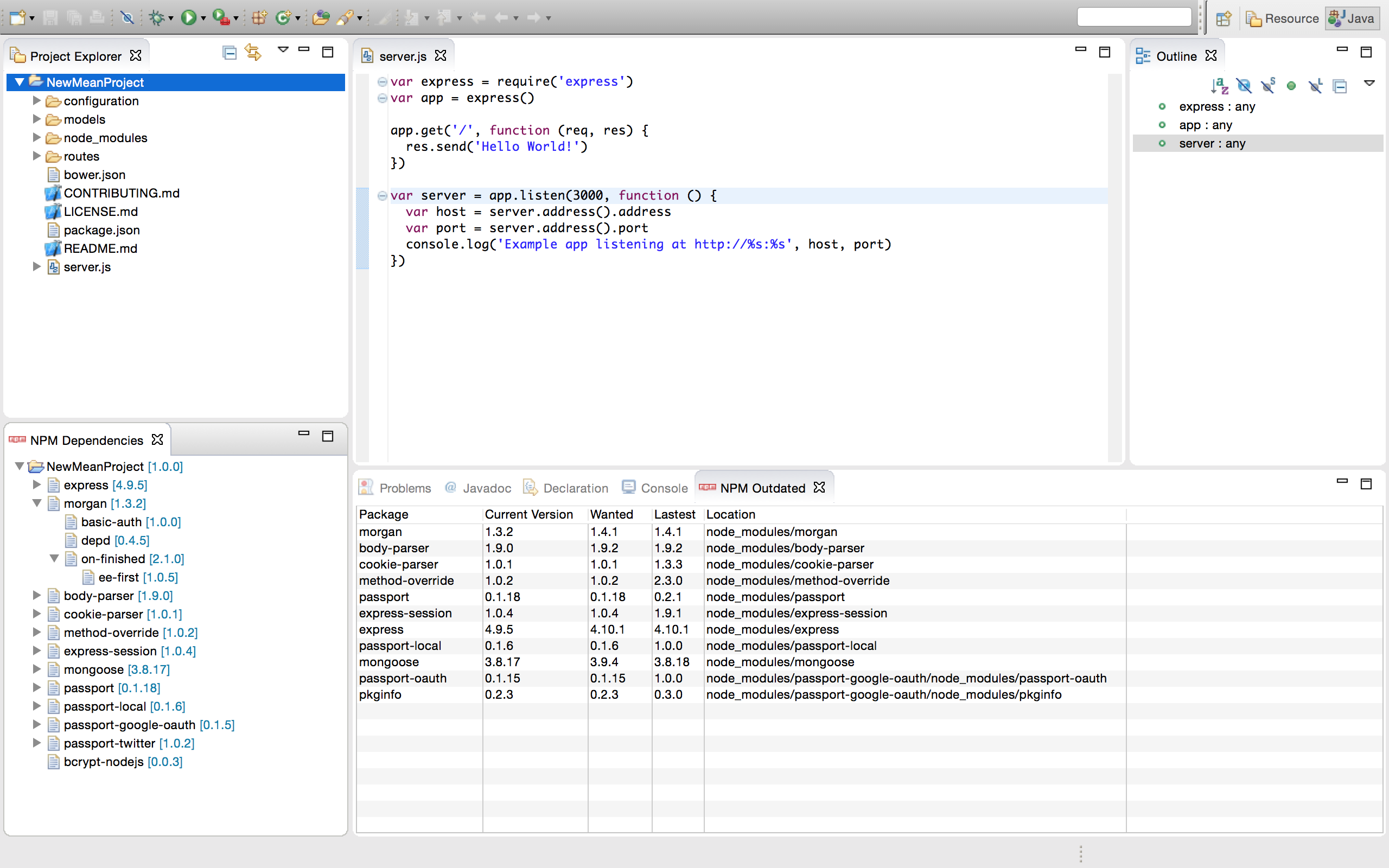Select the package.json file
Image resolution: width=1389 pixels, height=868 pixels.
(x=101, y=230)
